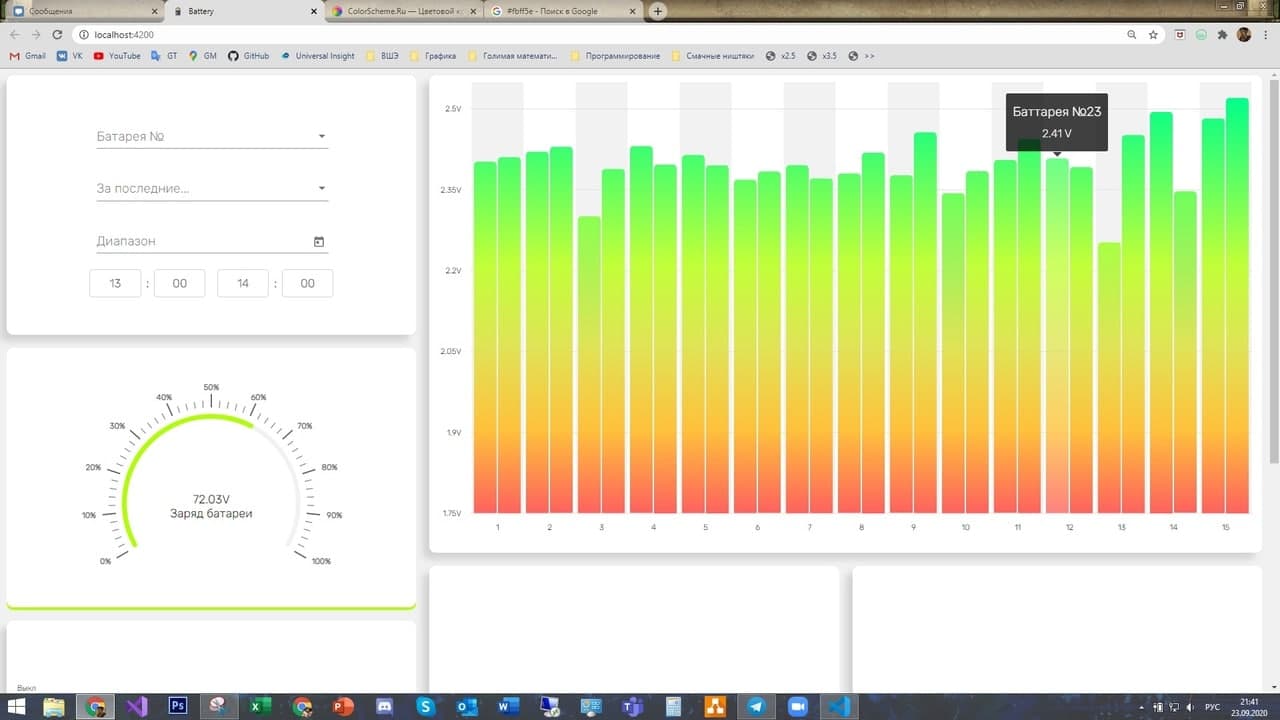Click the browser forward arrow
Image resolution: width=1280 pixels, height=720 pixels.
(x=36, y=34)
